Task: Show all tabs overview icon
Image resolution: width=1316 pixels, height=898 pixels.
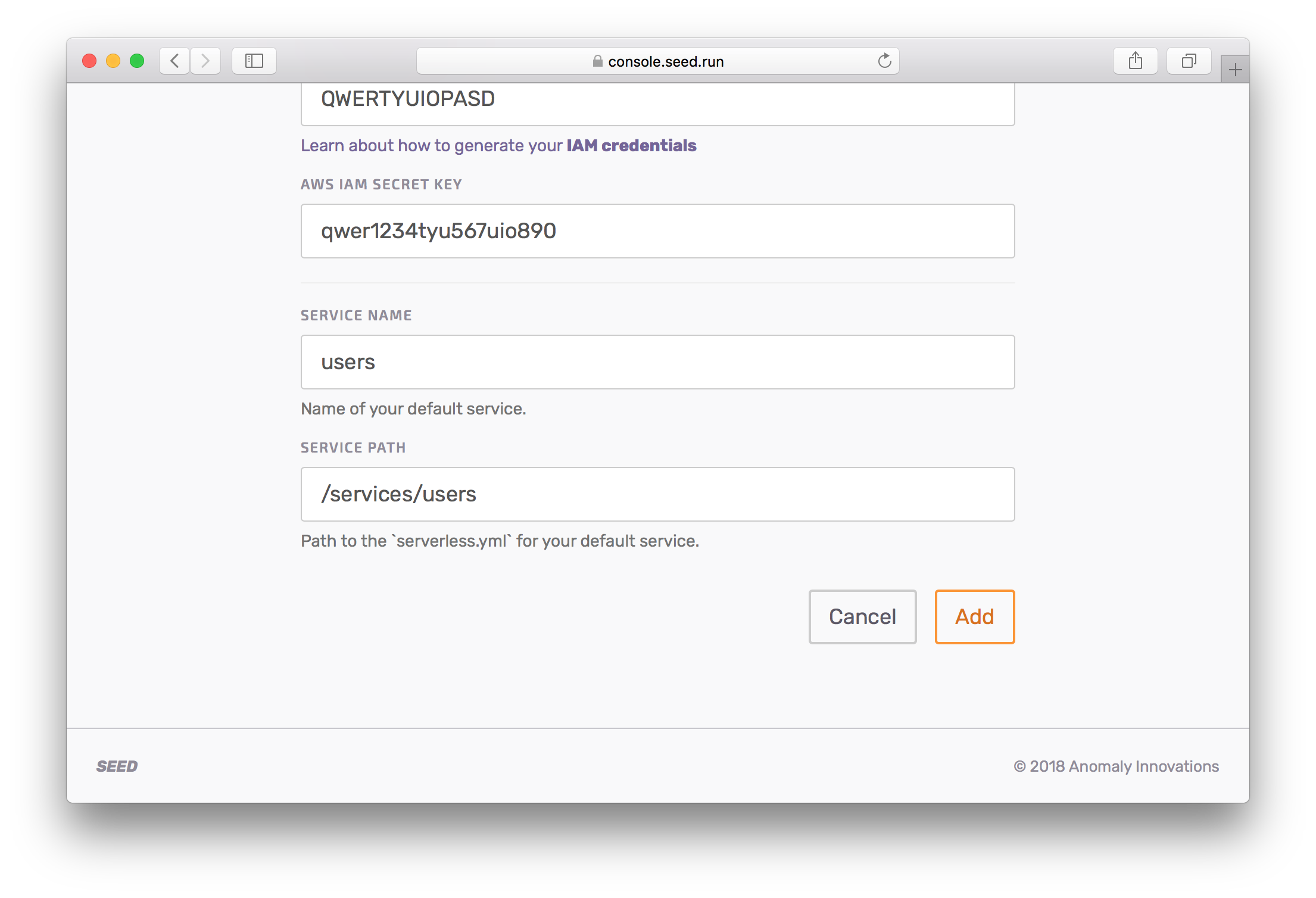Action: [x=1189, y=61]
